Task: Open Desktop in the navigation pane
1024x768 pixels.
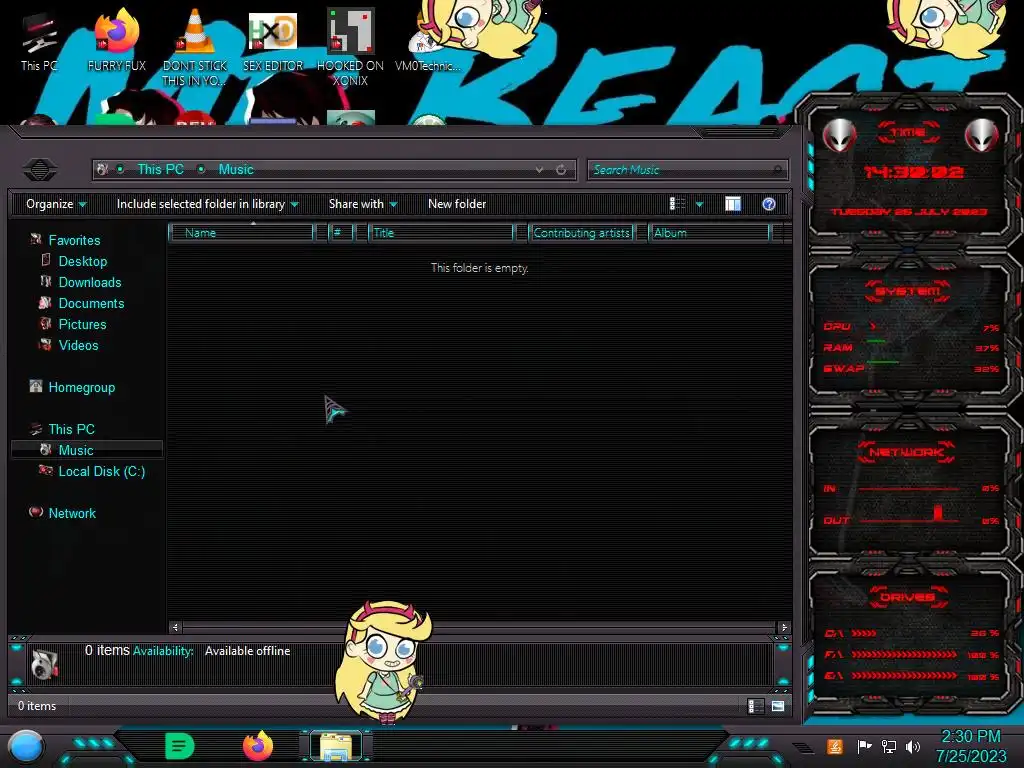Action: [x=83, y=261]
